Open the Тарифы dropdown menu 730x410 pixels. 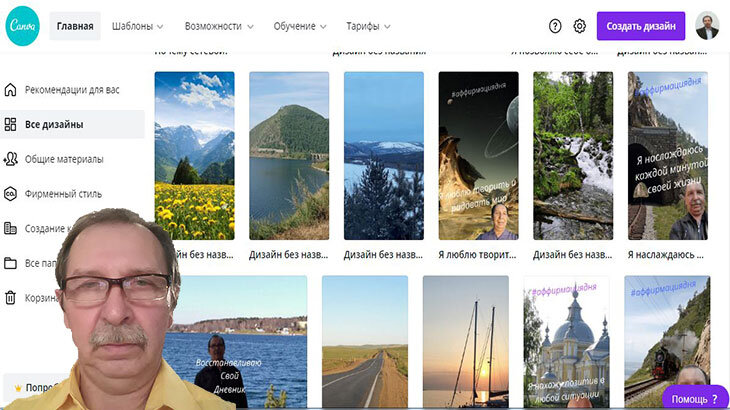coord(368,27)
